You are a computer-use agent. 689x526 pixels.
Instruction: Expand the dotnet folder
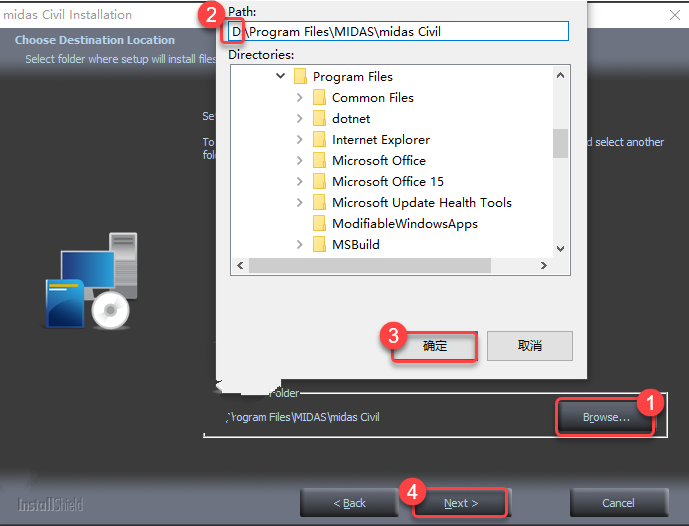(x=299, y=118)
